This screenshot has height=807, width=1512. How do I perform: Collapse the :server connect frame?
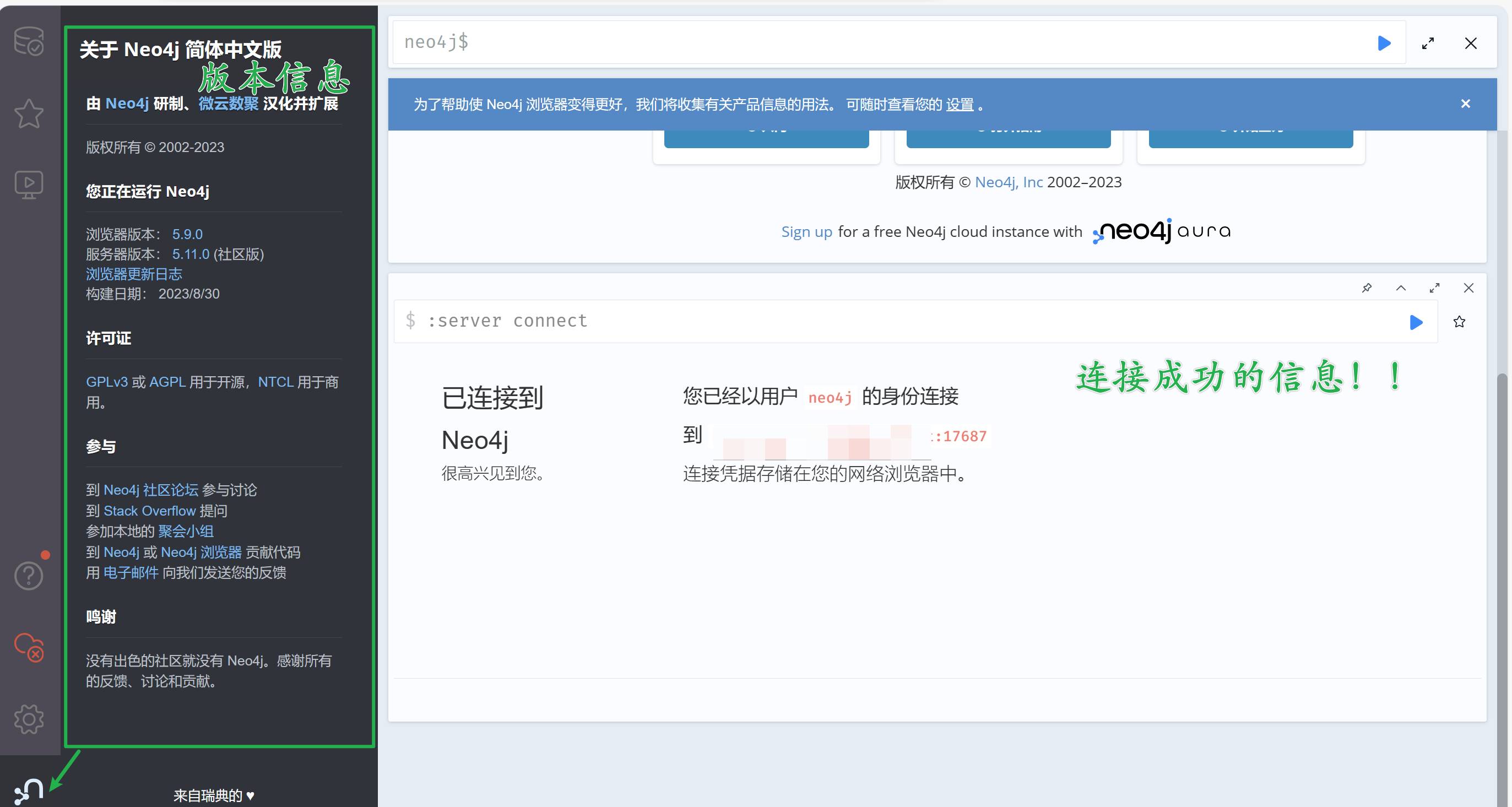pos(1401,288)
